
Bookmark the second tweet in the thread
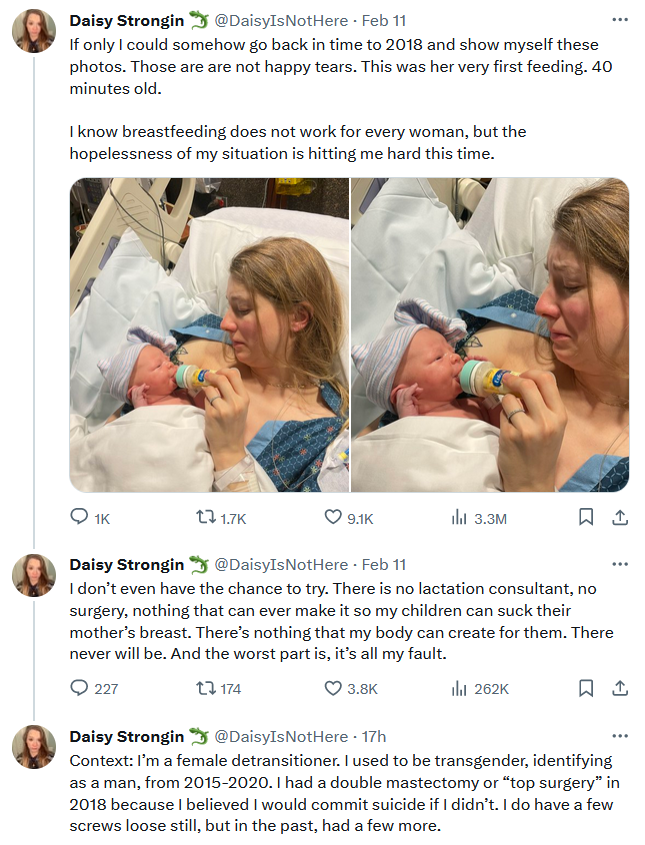click(x=586, y=688)
